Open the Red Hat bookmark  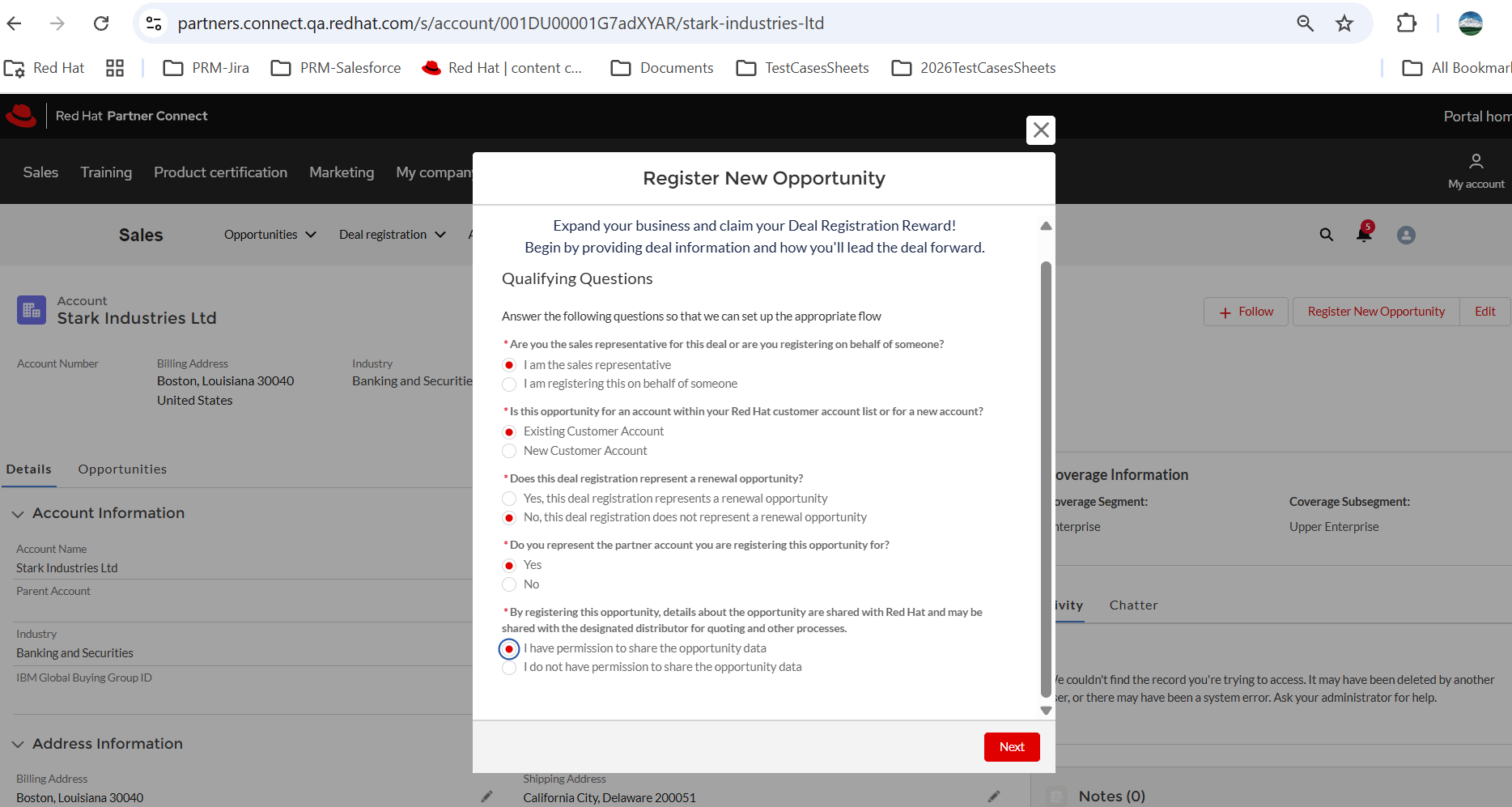point(45,68)
